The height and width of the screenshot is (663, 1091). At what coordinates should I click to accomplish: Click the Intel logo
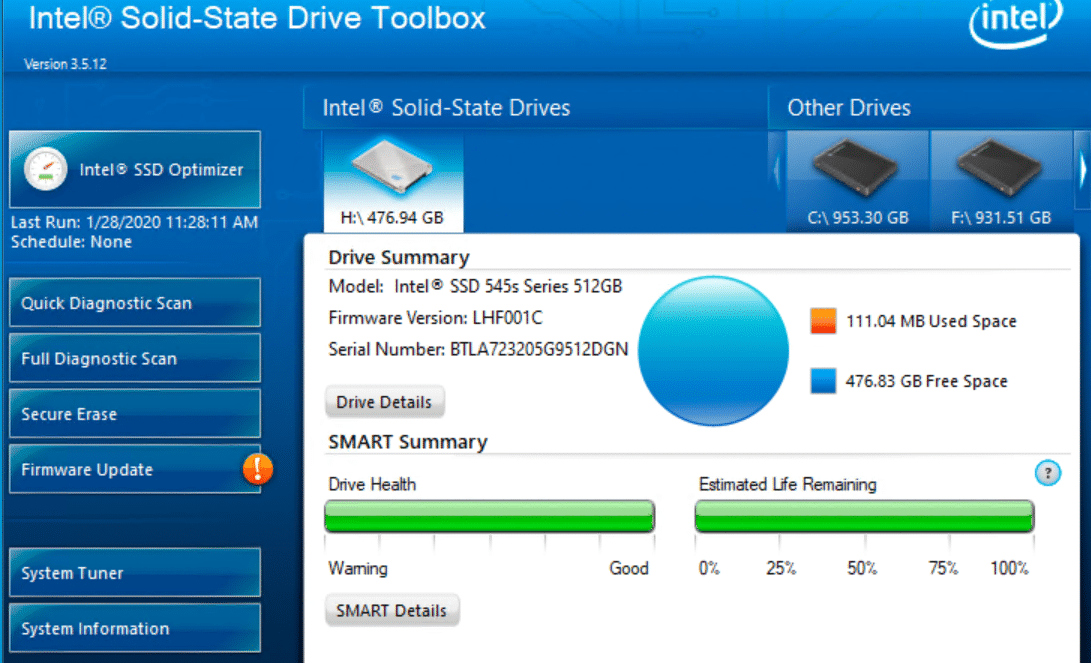(1016, 23)
